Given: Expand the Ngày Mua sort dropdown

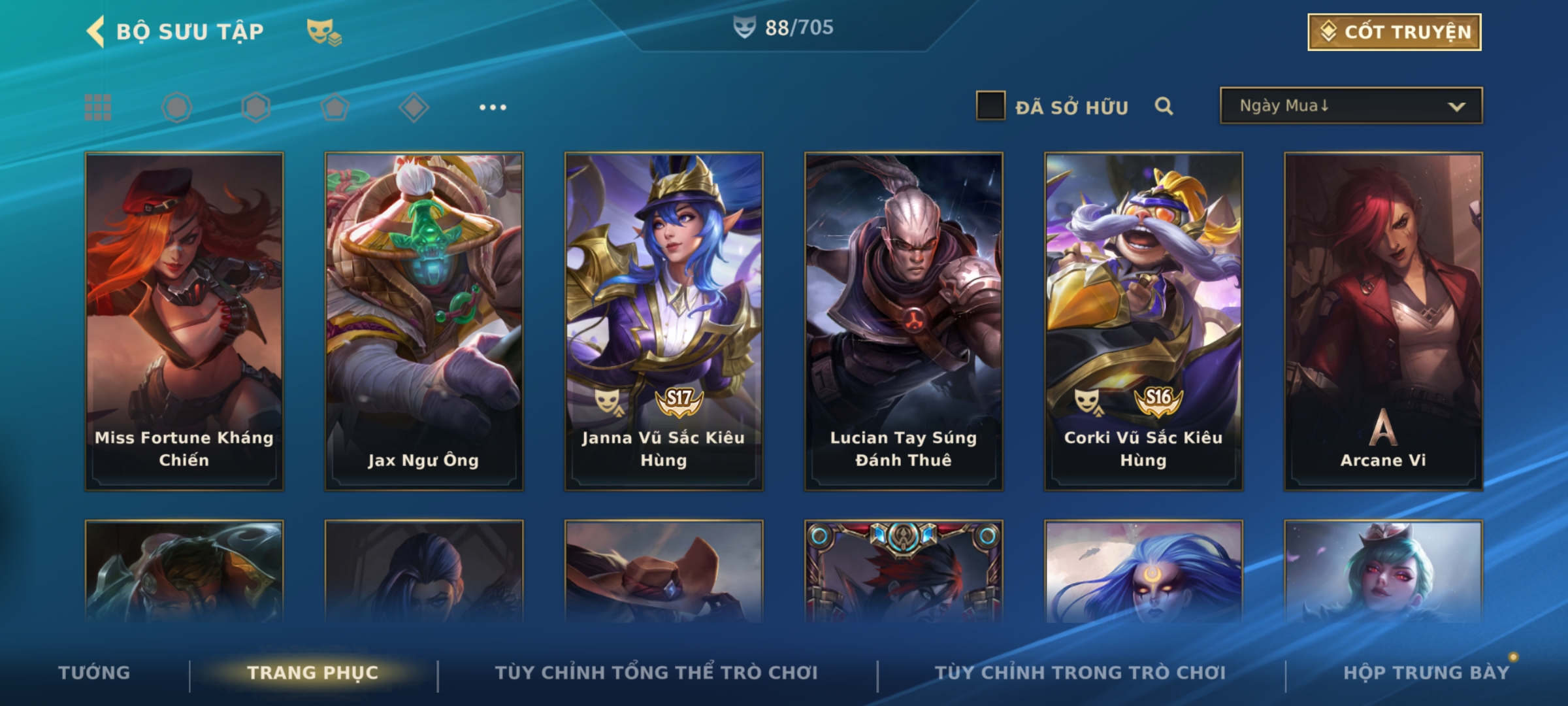Looking at the screenshot, I should [1351, 105].
